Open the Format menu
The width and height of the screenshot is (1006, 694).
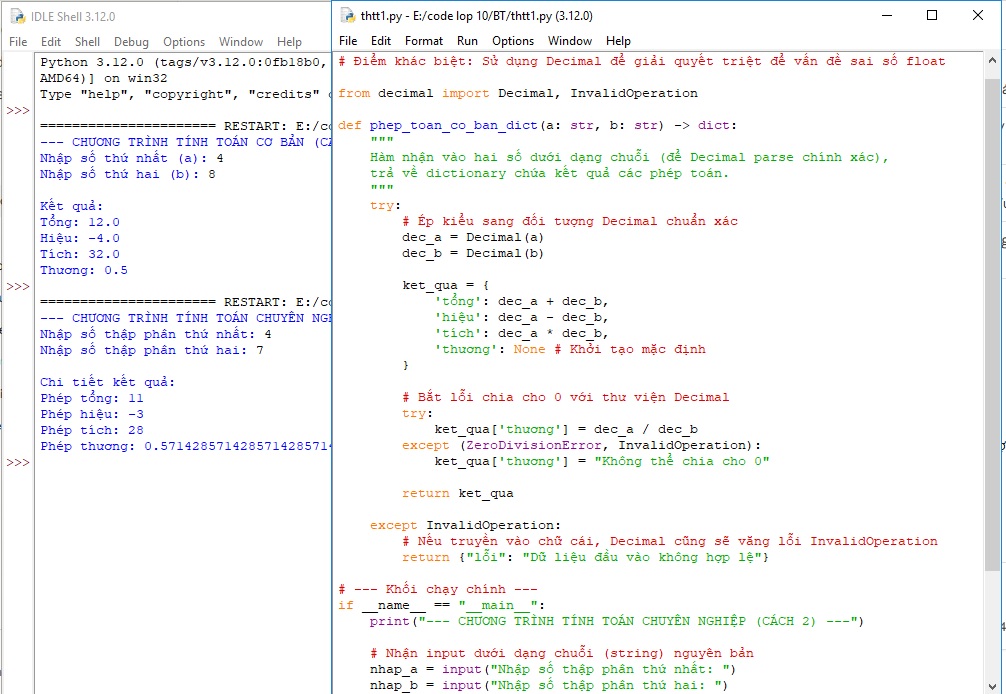[424, 41]
